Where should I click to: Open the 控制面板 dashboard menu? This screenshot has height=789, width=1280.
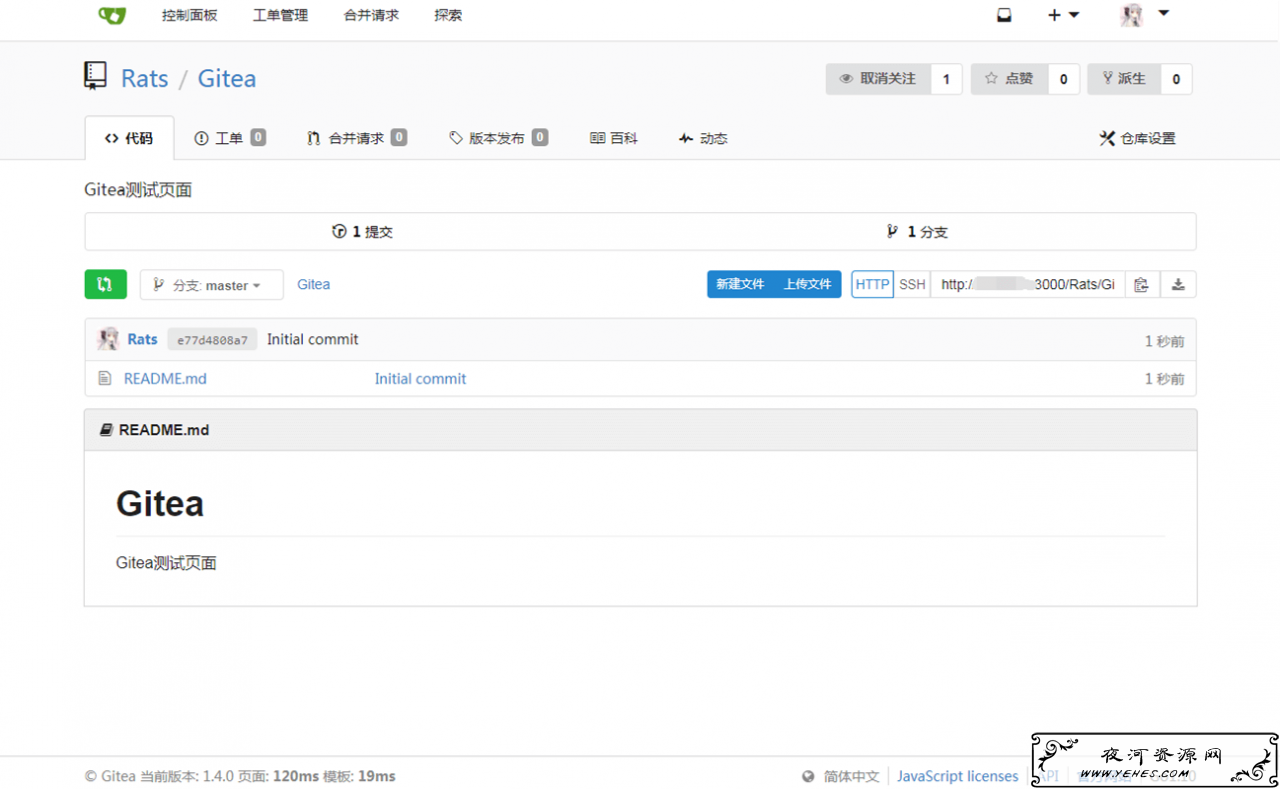[189, 15]
